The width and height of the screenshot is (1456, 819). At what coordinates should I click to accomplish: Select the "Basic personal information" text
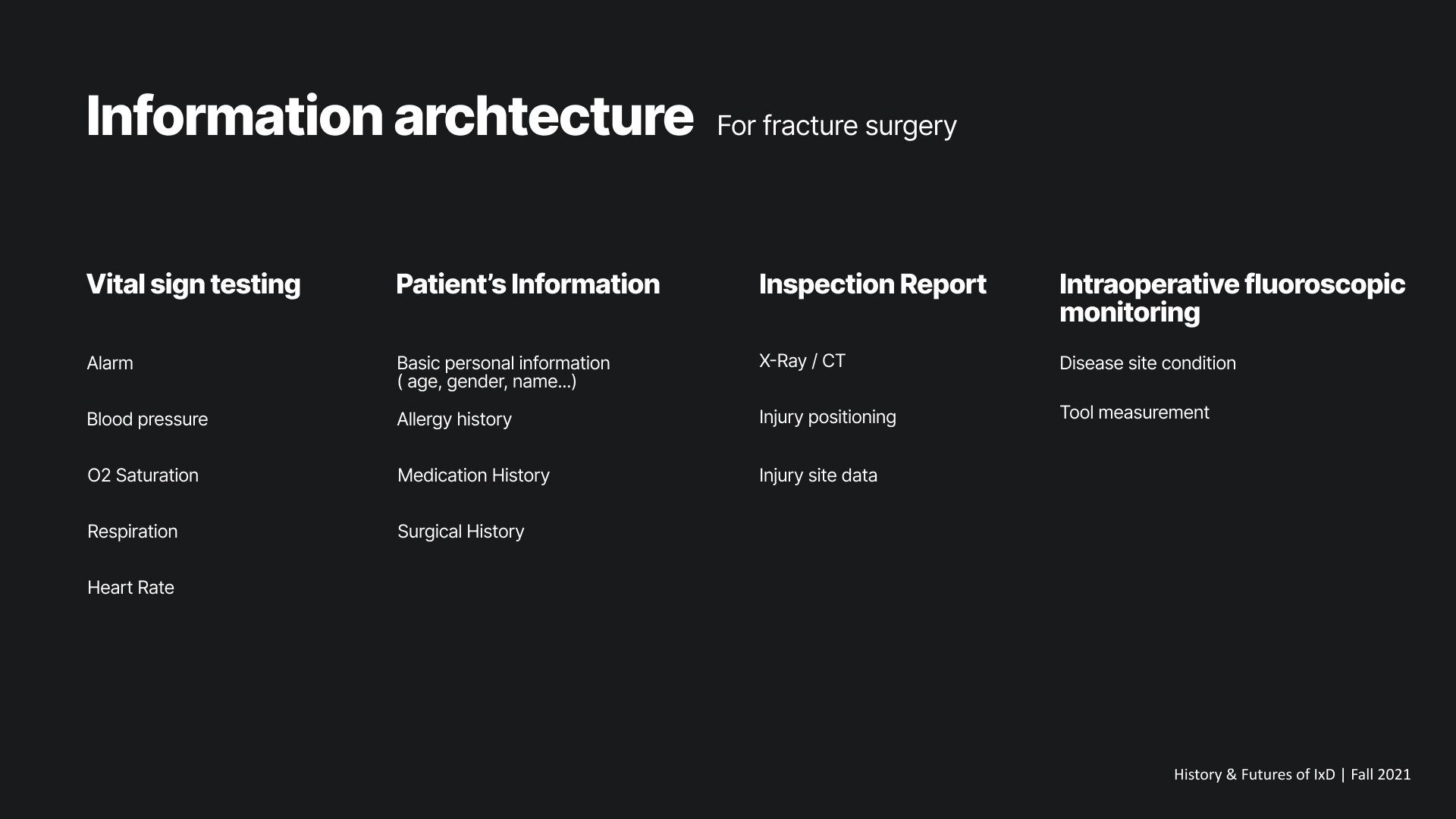(x=503, y=363)
